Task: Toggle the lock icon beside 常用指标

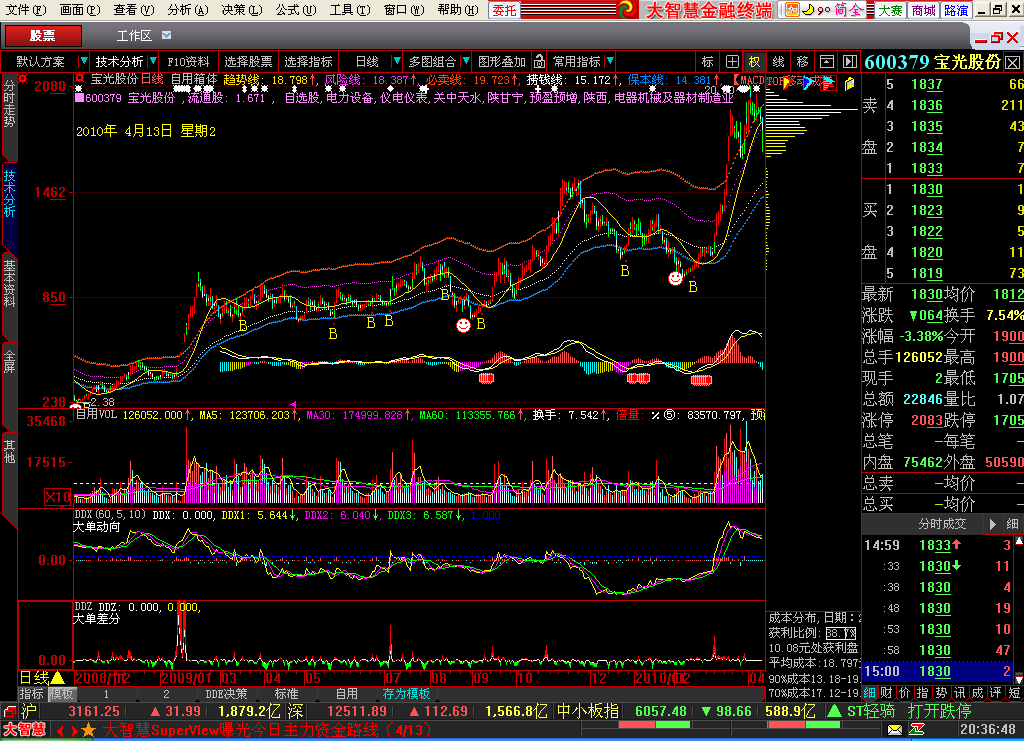Action: (539, 61)
